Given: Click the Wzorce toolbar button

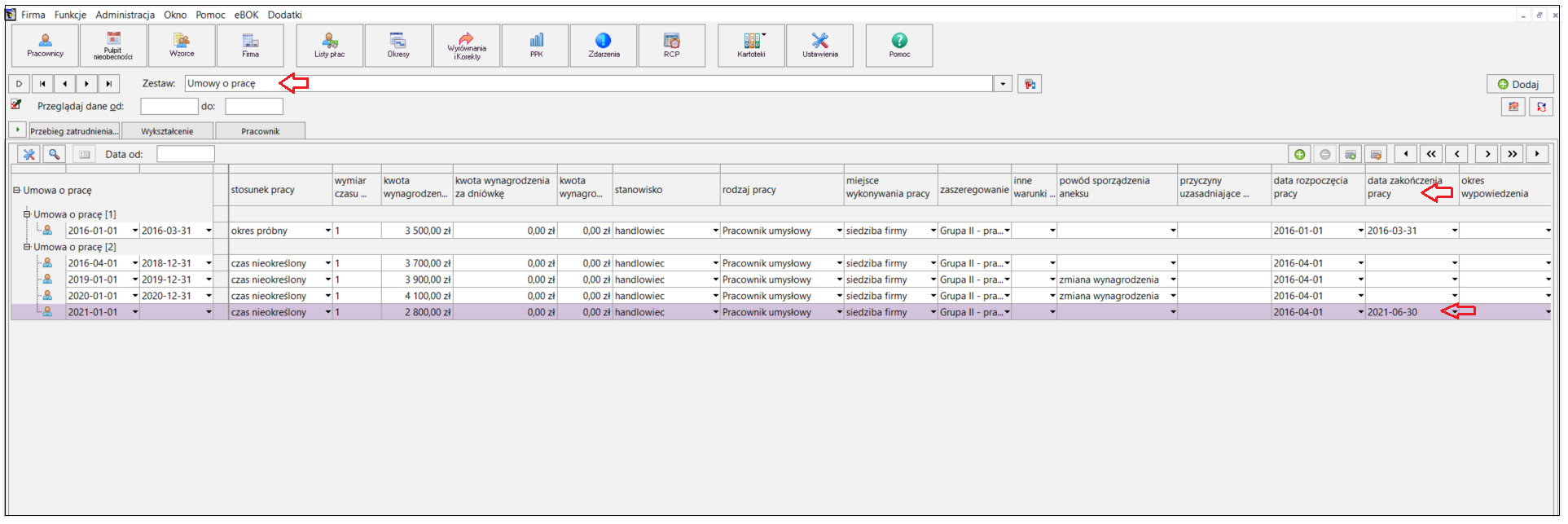Looking at the screenshot, I should coord(182,45).
